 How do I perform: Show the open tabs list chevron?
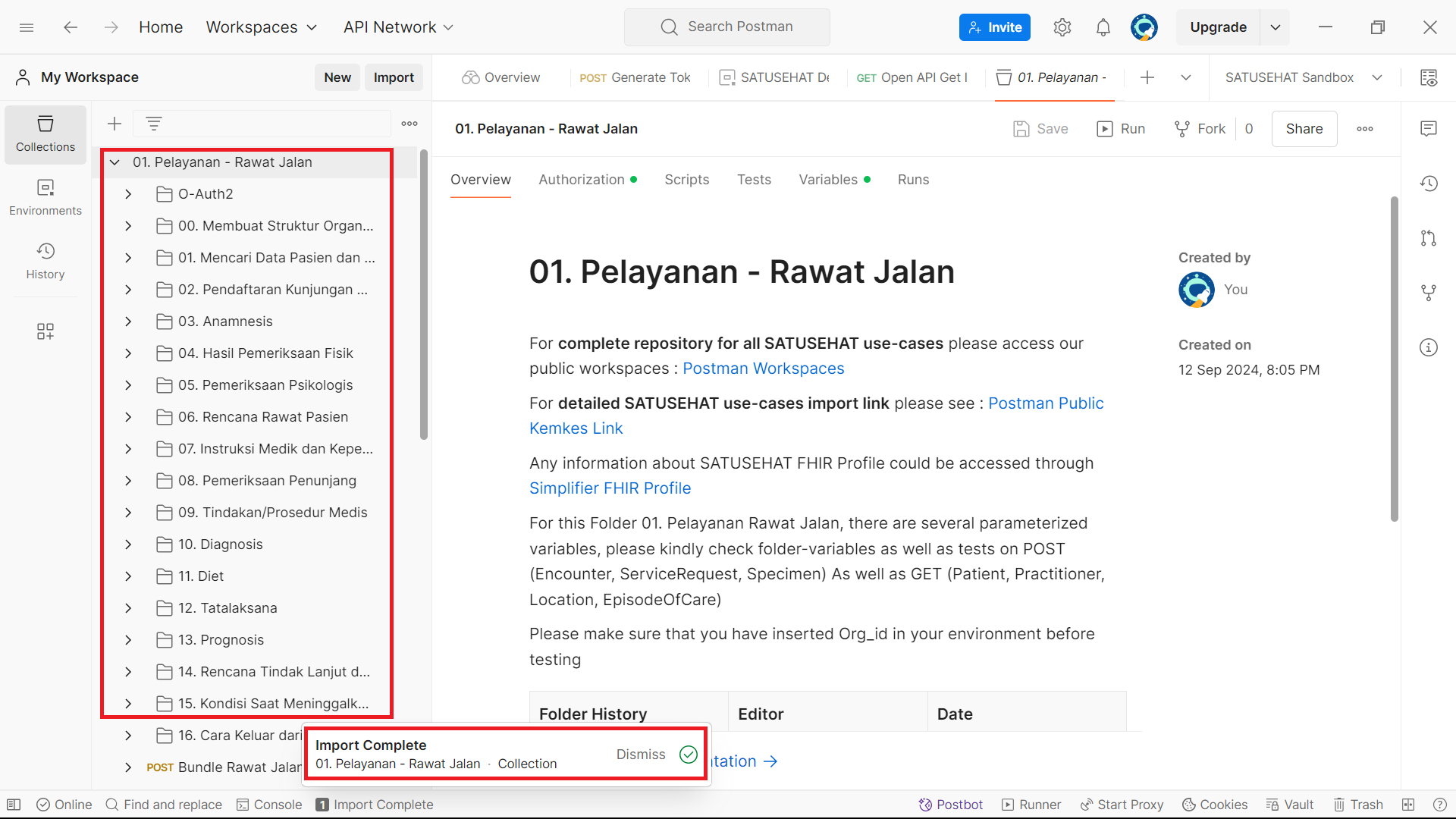(1186, 77)
